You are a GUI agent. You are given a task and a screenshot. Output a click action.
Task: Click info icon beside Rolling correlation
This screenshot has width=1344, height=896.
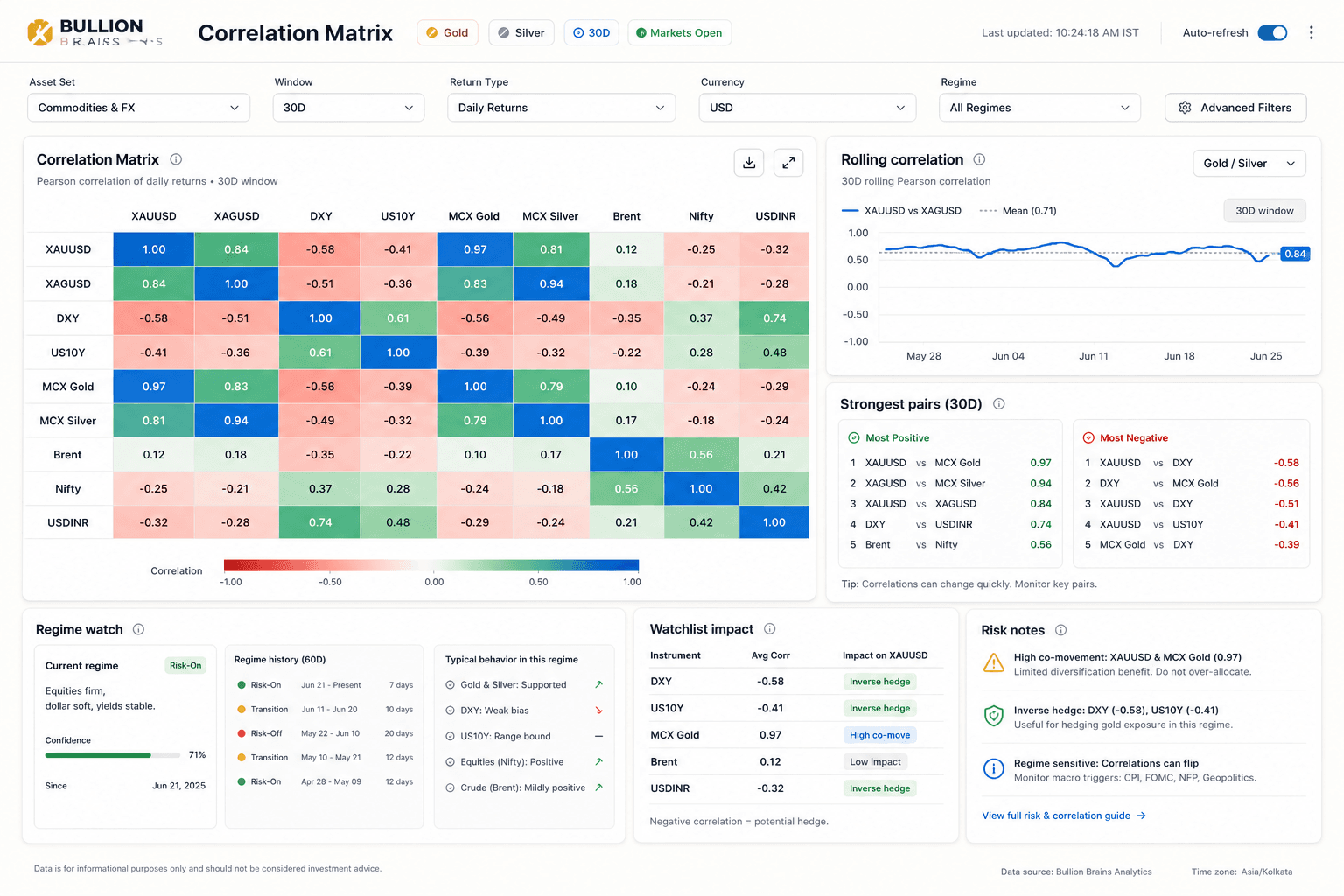979,159
